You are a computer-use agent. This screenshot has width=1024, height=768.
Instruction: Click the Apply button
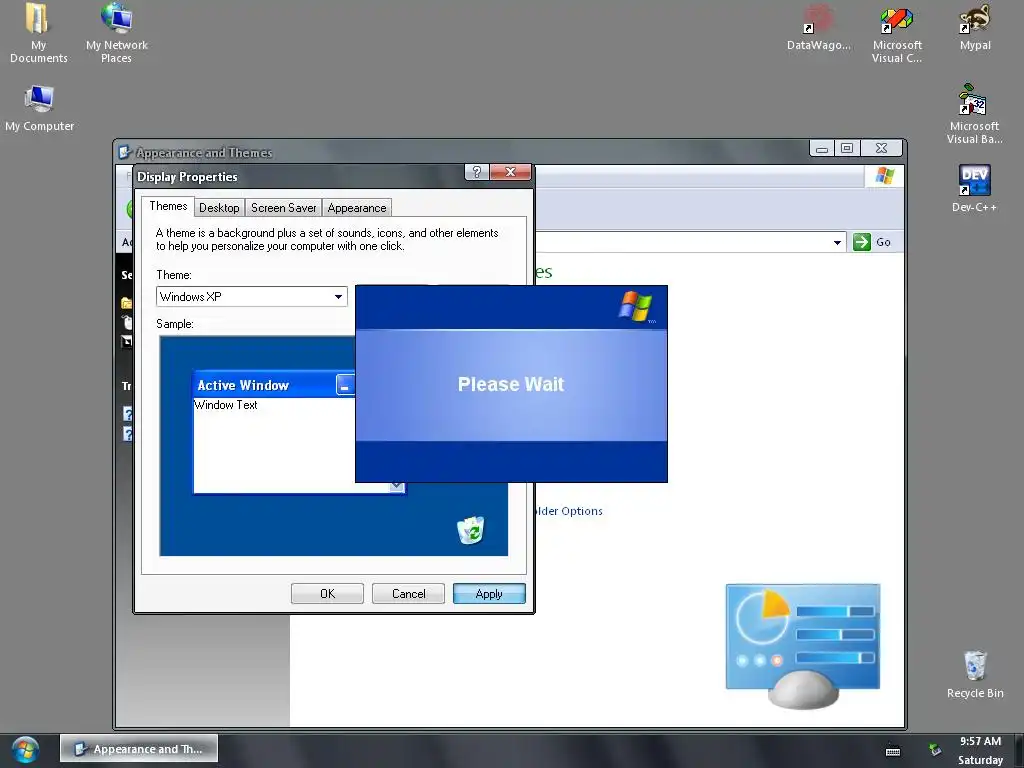(489, 594)
